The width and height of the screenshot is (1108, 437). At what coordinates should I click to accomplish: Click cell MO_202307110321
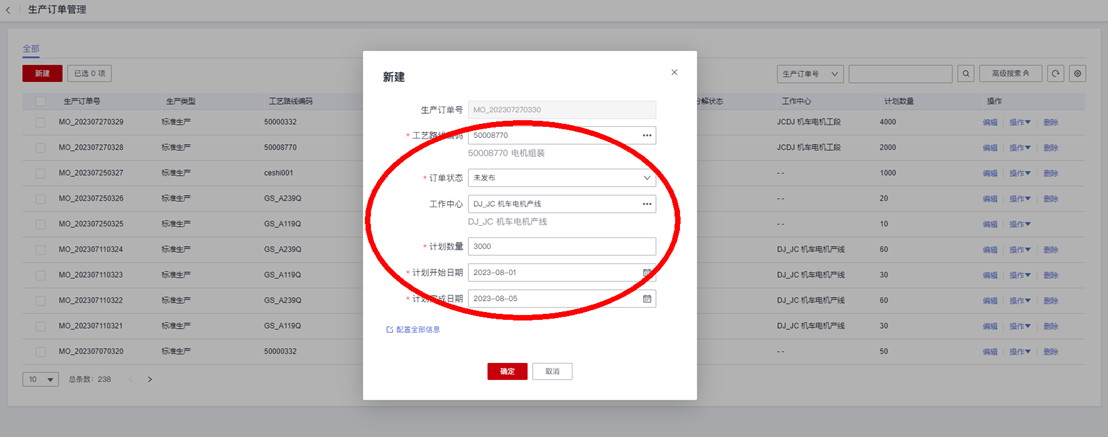91,326
